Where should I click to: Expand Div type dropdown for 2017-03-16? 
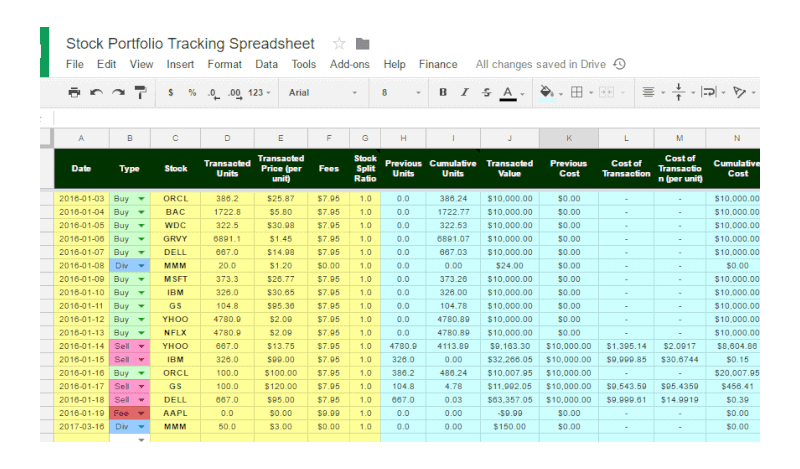141,427
